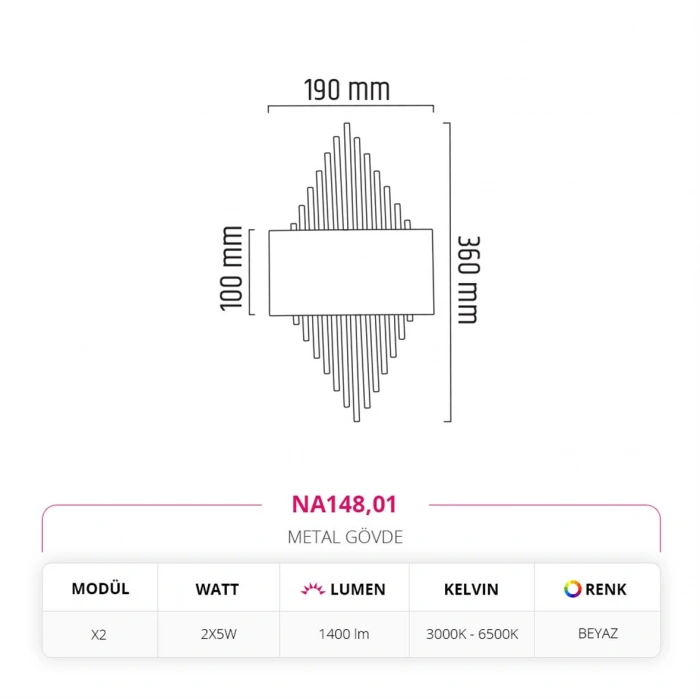Select the RENK header text
The image size is (700, 700).
coord(607,589)
